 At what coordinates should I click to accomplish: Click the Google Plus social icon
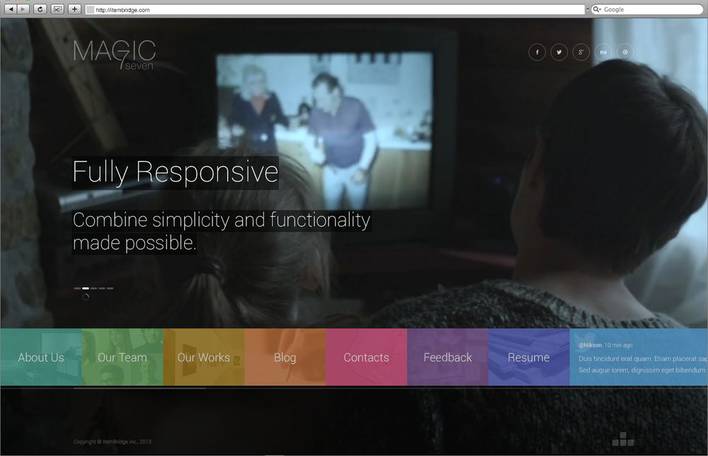point(581,52)
